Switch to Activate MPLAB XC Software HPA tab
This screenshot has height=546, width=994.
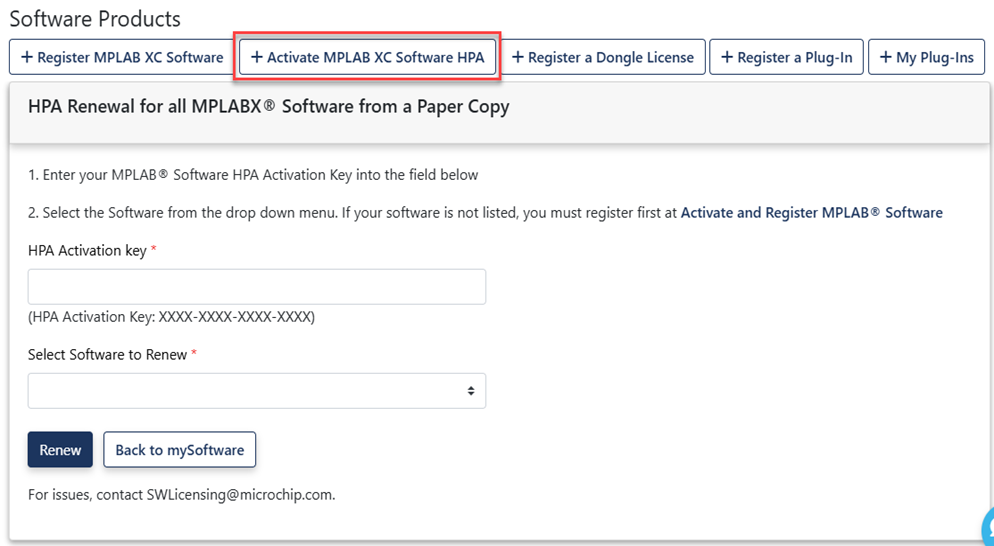[x=367, y=58]
